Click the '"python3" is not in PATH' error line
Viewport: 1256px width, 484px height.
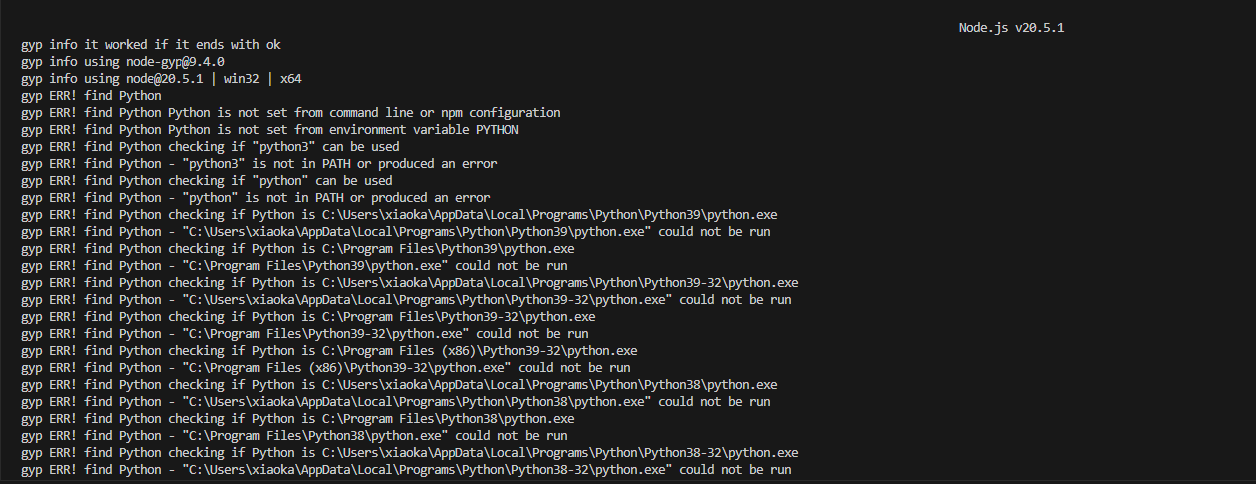259,164
